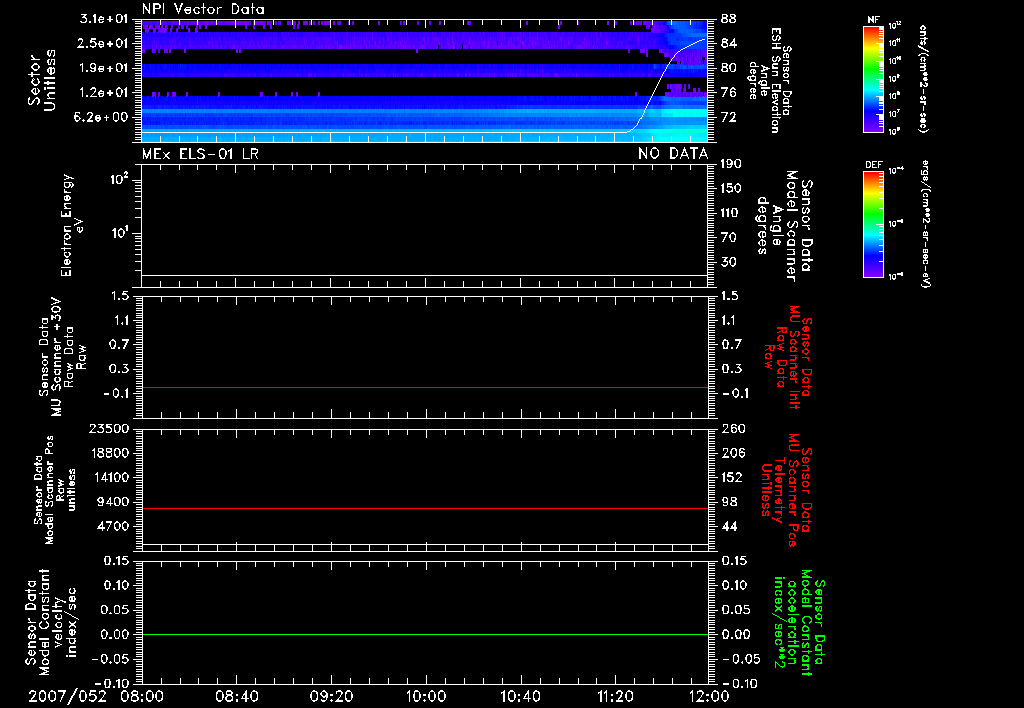Viewport: 1024px width, 708px height.
Task: Click the green "Model Constant acceleration" title
Action: (x=799, y=622)
